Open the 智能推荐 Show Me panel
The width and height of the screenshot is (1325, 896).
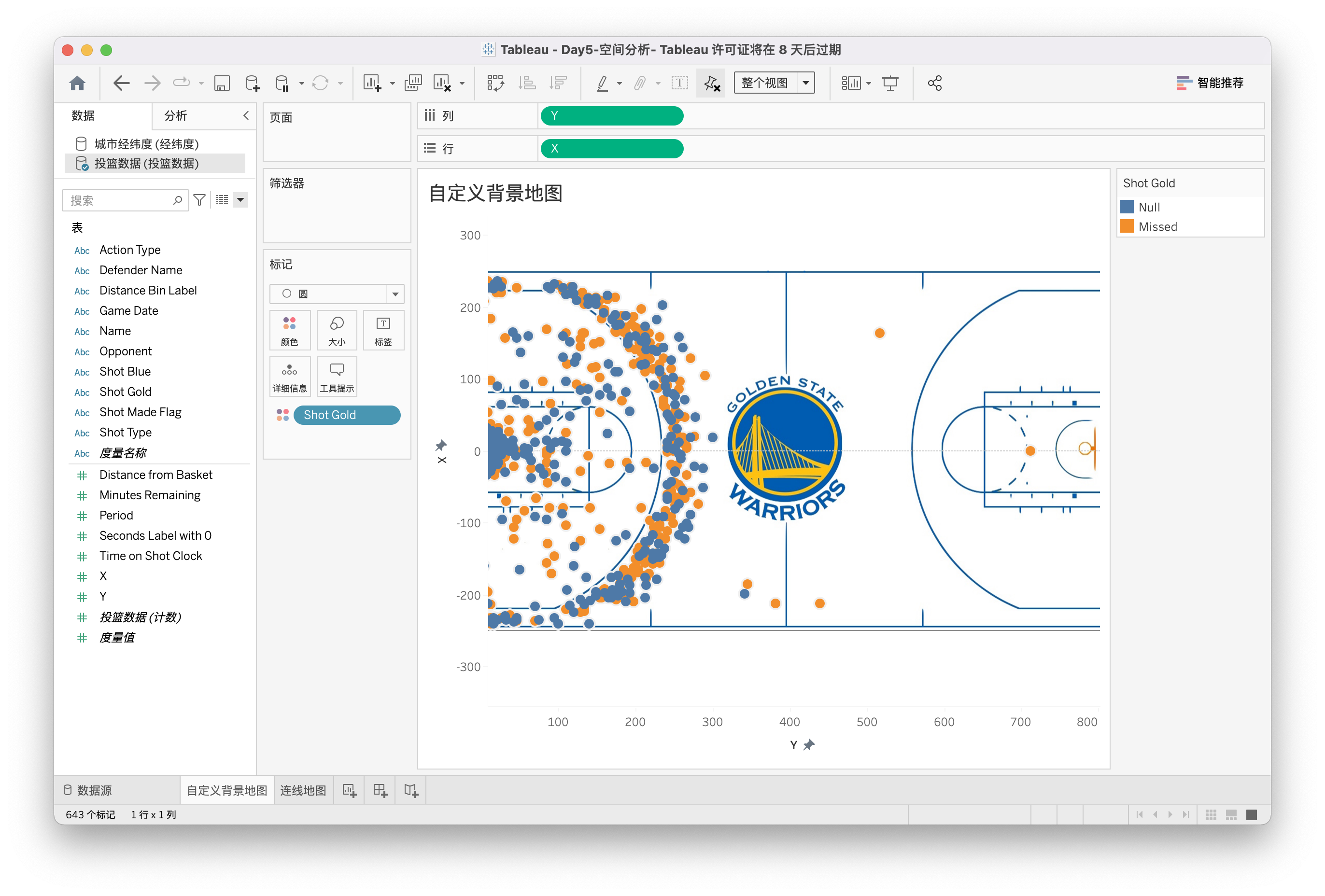(1210, 83)
